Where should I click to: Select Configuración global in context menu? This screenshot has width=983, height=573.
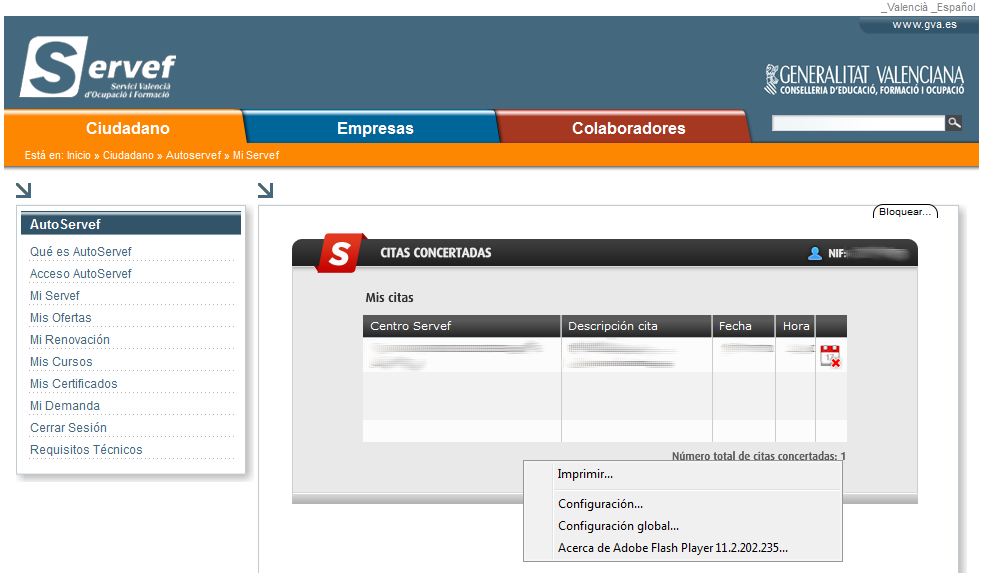click(x=618, y=526)
